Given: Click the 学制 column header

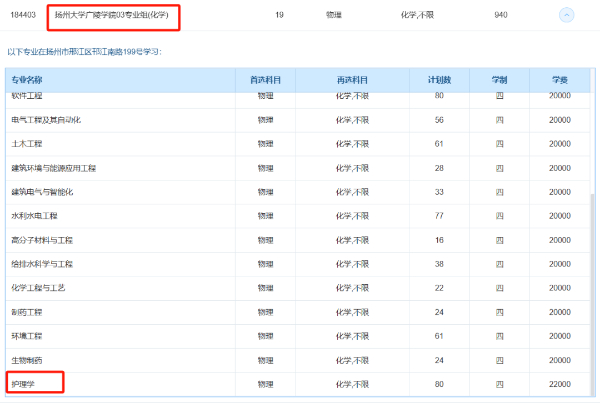Looking at the screenshot, I should pyautogui.click(x=500, y=79).
